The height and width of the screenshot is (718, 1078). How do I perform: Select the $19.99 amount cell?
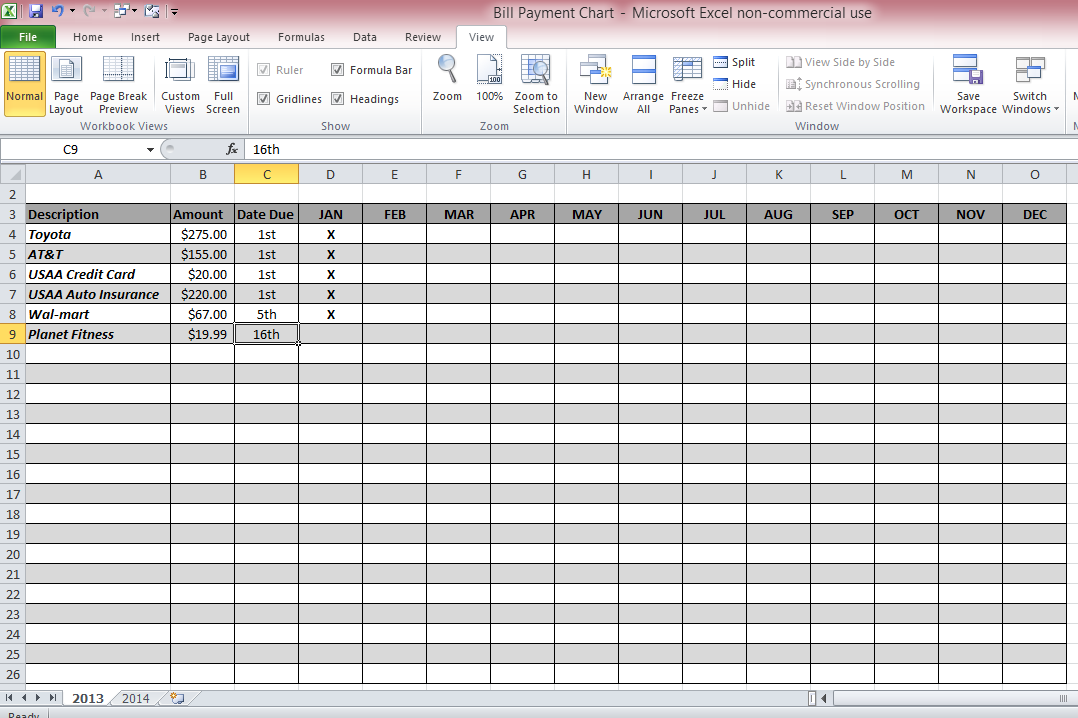(203, 334)
